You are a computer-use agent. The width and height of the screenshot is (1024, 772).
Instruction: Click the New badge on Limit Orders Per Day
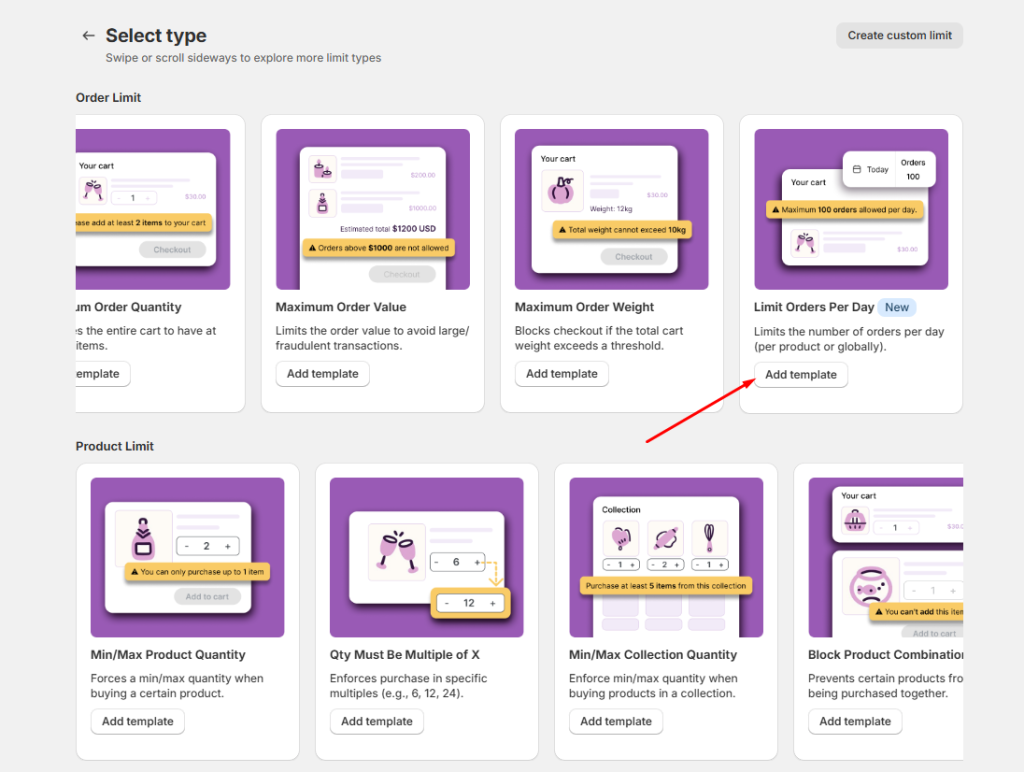click(897, 308)
